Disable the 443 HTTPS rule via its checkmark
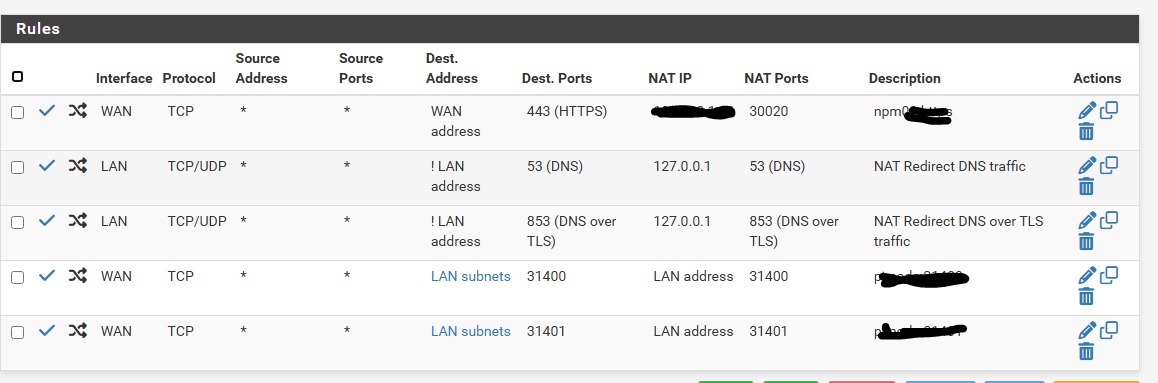 [47, 111]
